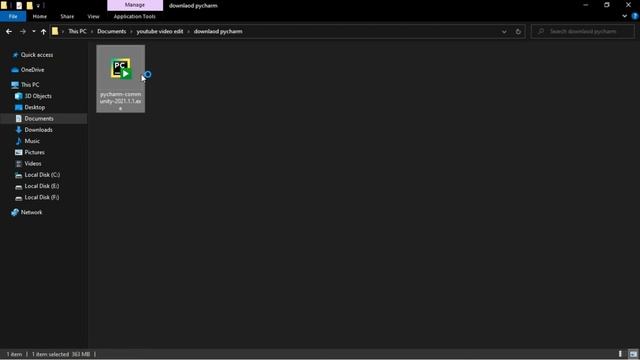640x360 pixels.
Task: Open chevron after Documents breadcrumb
Action: (x=131, y=31)
